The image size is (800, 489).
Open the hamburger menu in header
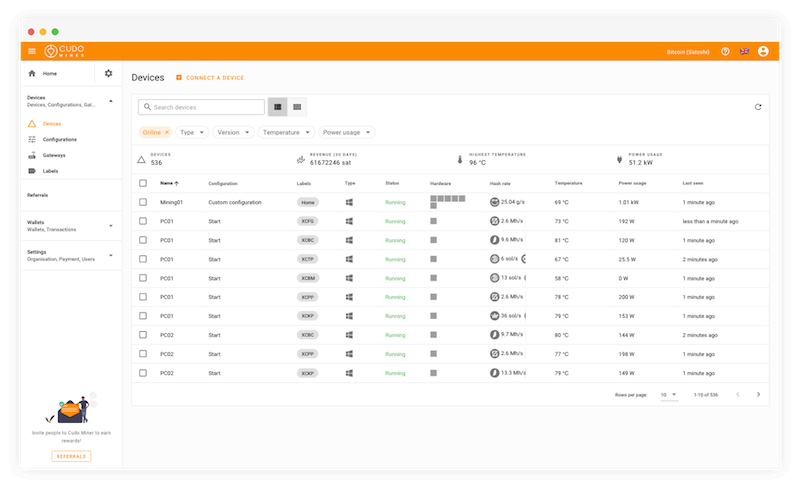tap(32, 51)
